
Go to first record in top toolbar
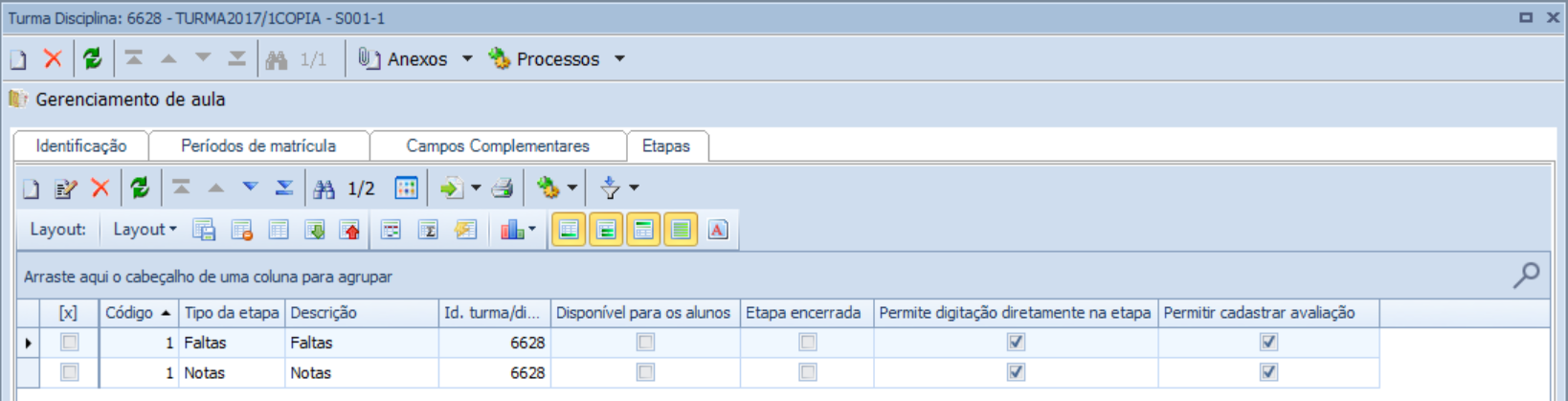(134, 59)
